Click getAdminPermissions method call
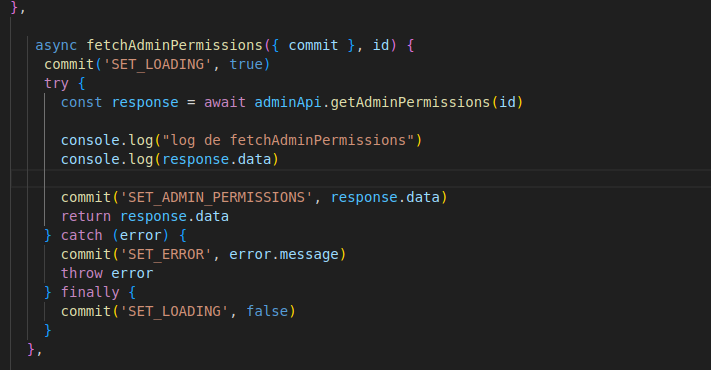 (x=410, y=102)
